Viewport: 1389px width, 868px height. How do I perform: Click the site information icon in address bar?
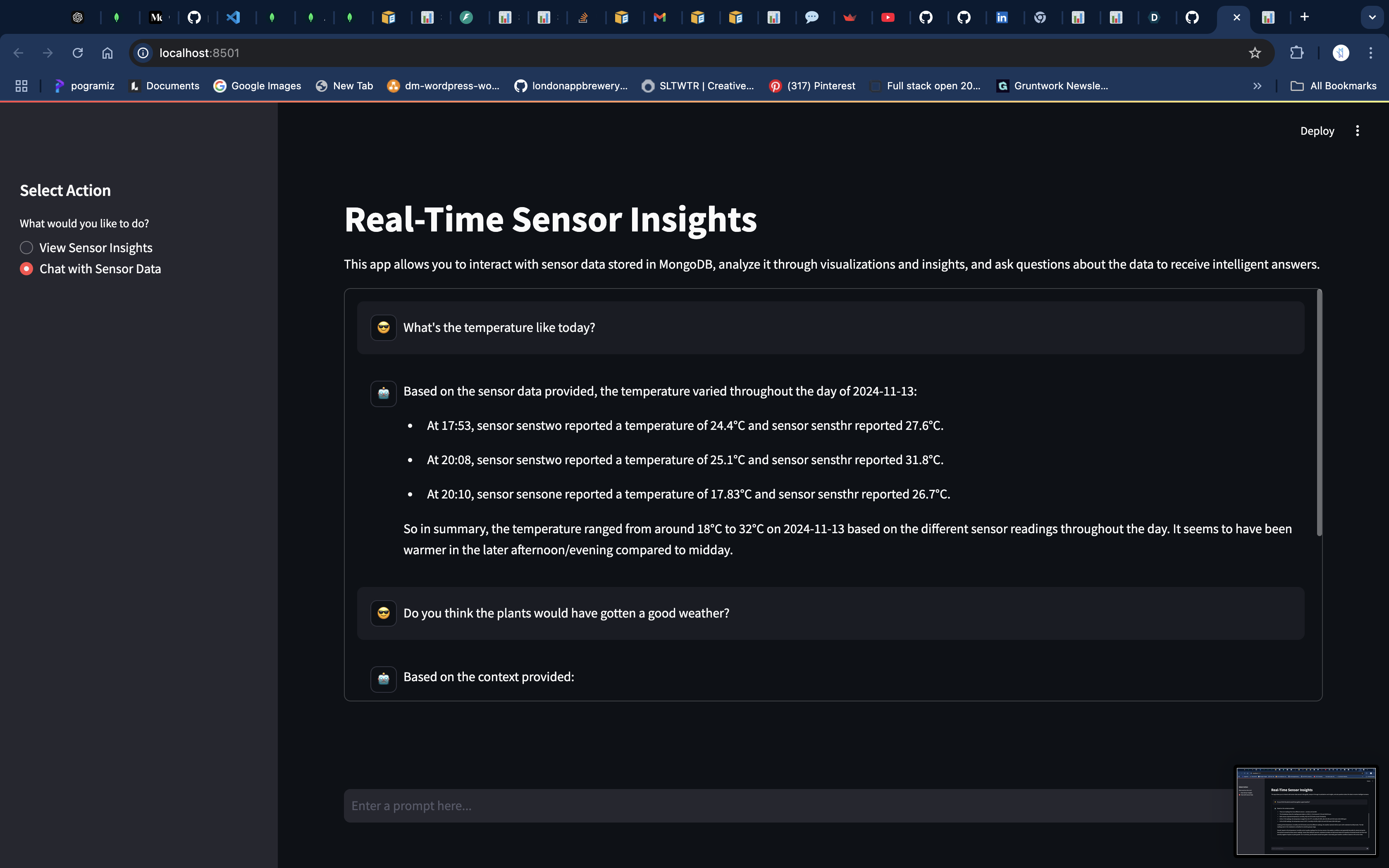click(143, 53)
